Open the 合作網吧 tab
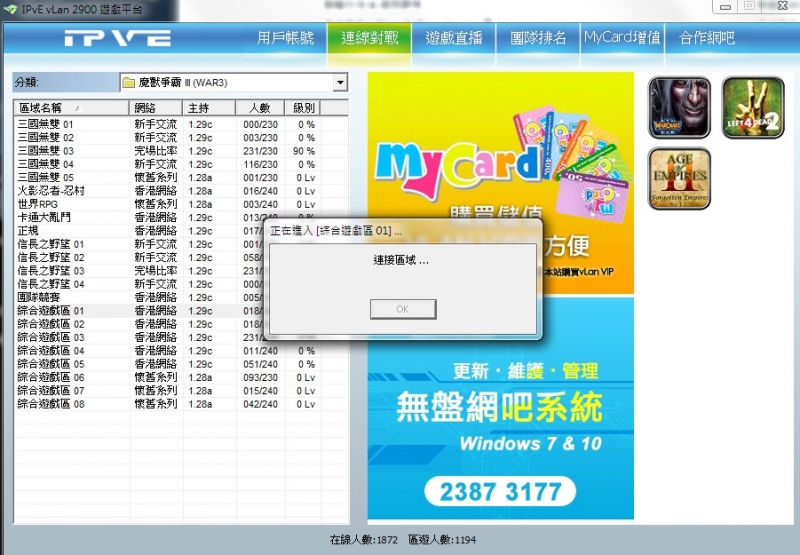The height and width of the screenshot is (555, 800). [x=707, y=38]
